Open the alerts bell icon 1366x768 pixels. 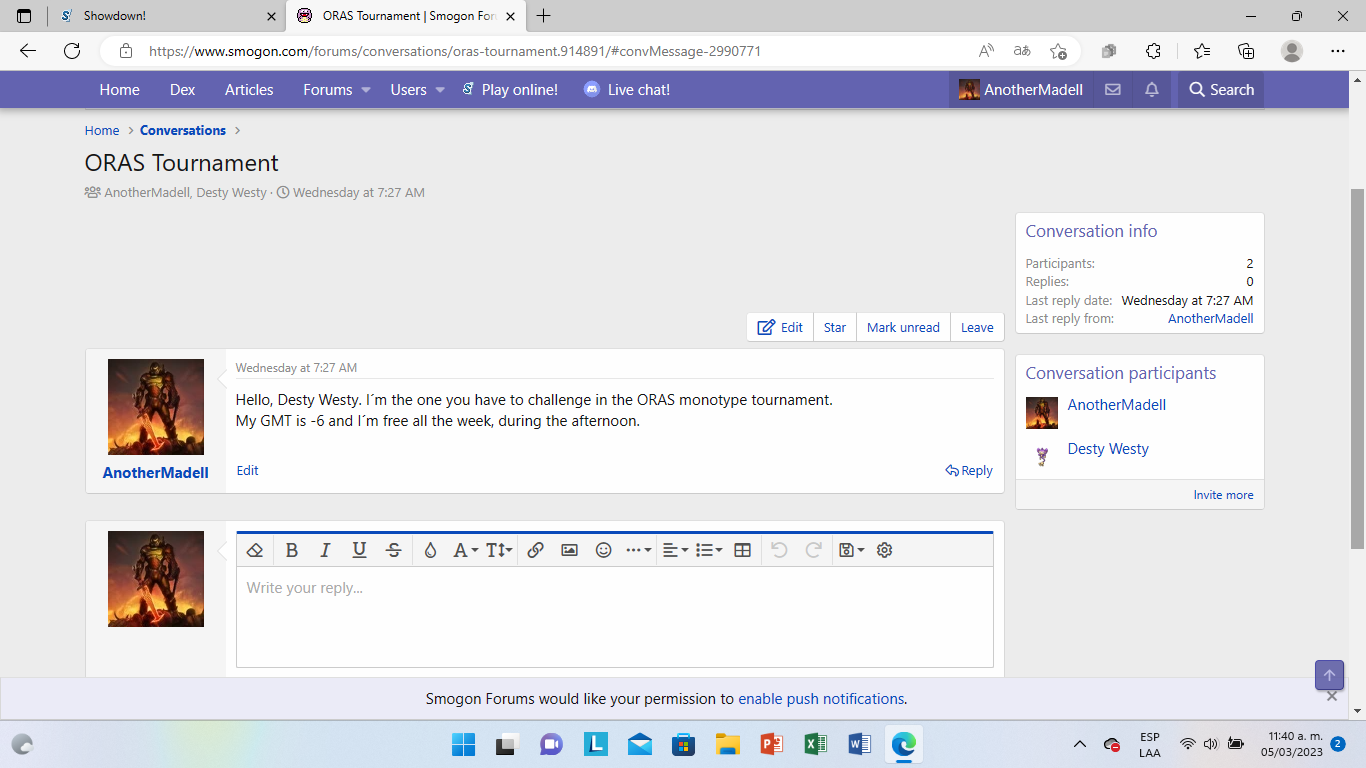pyautogui.click(x=1152, y=90)
